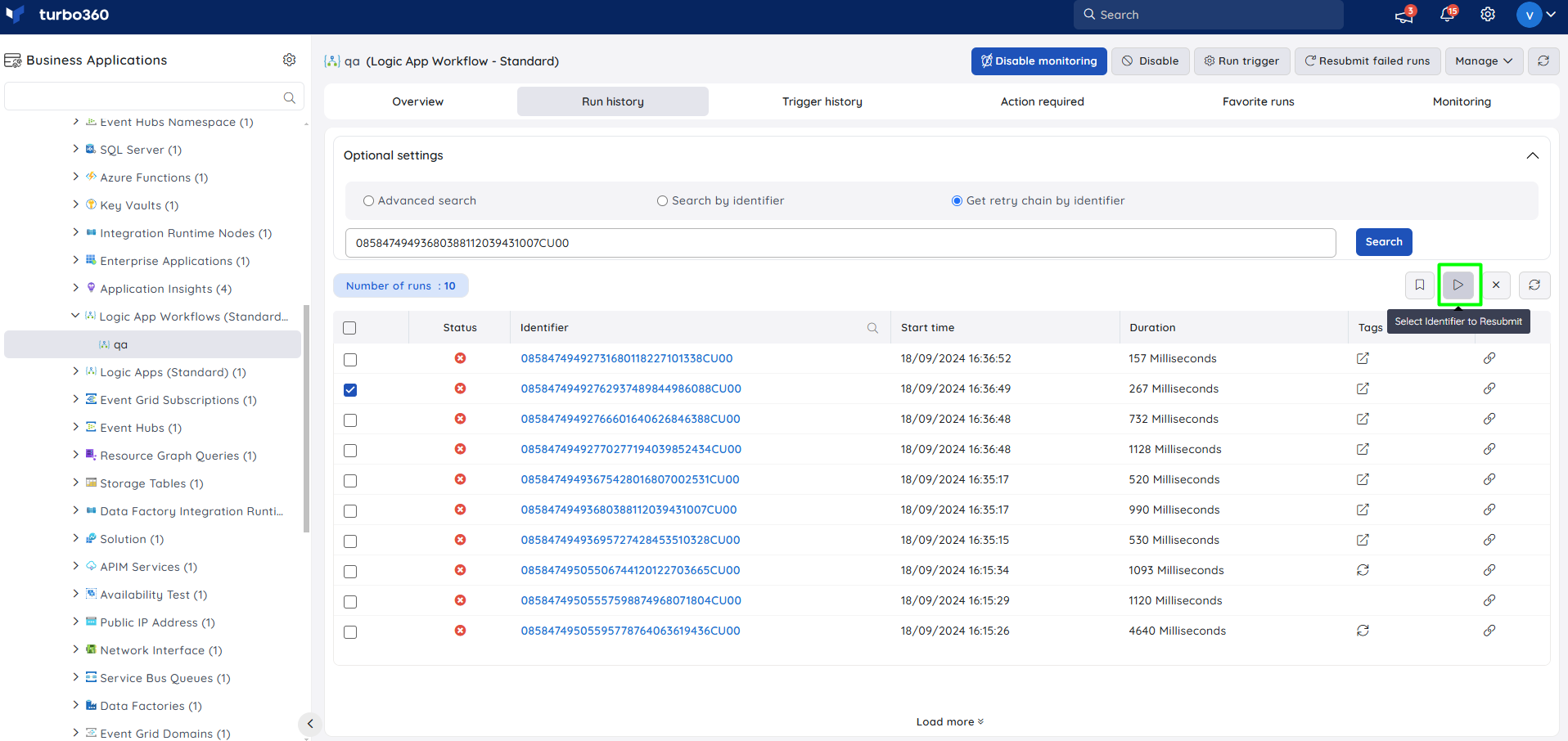This screenshot has width=1568, height=741.
Task: Open Business Applications settings gear
Action: (x=289, y=60)
